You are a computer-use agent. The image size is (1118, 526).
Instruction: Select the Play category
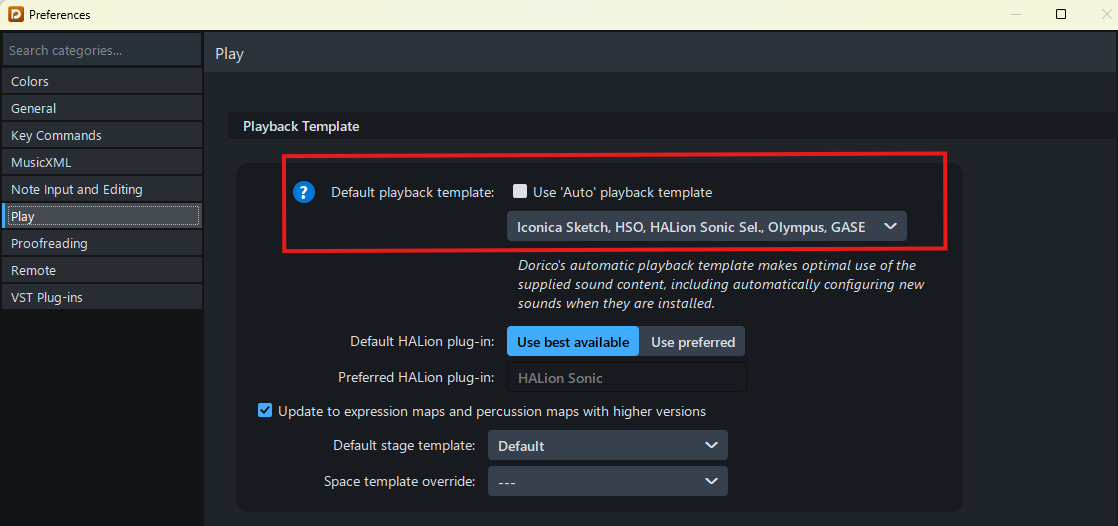click(x=101, y=216)
